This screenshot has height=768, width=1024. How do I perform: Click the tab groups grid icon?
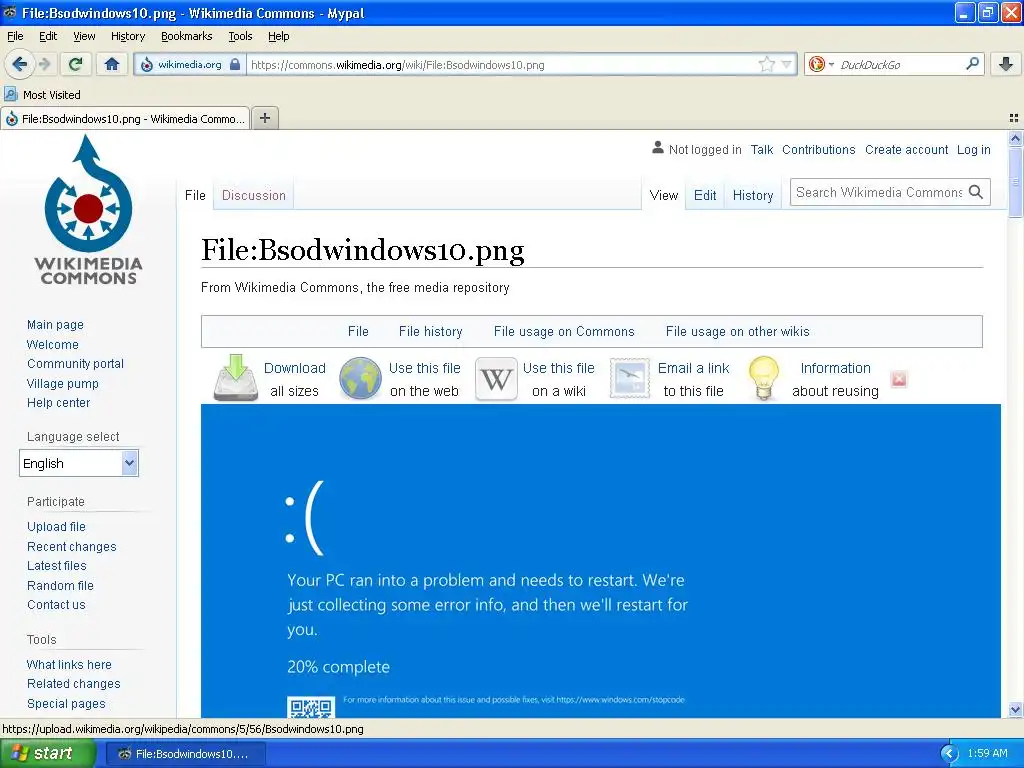[1014, 118]
